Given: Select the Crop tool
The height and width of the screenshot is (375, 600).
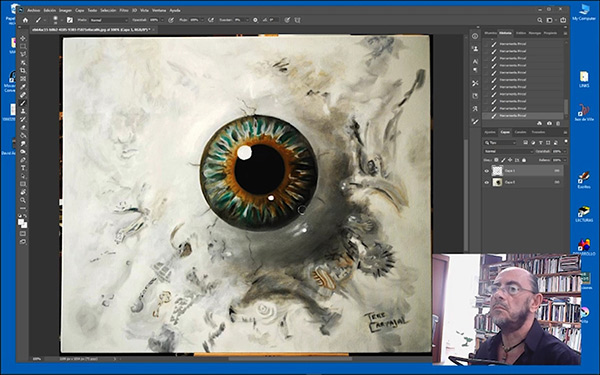Looking at the screenshot, I should pos(23,70).
